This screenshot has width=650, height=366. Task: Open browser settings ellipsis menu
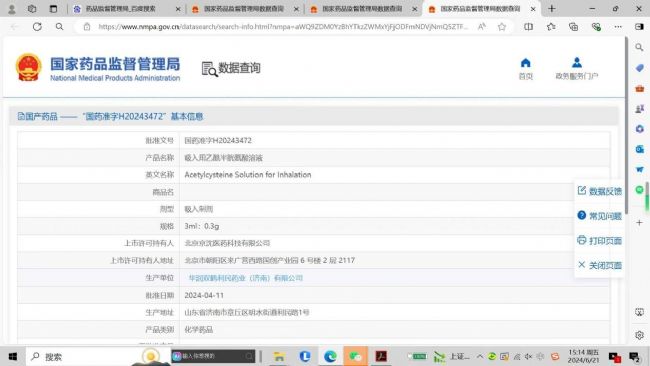tap(618, 27)
